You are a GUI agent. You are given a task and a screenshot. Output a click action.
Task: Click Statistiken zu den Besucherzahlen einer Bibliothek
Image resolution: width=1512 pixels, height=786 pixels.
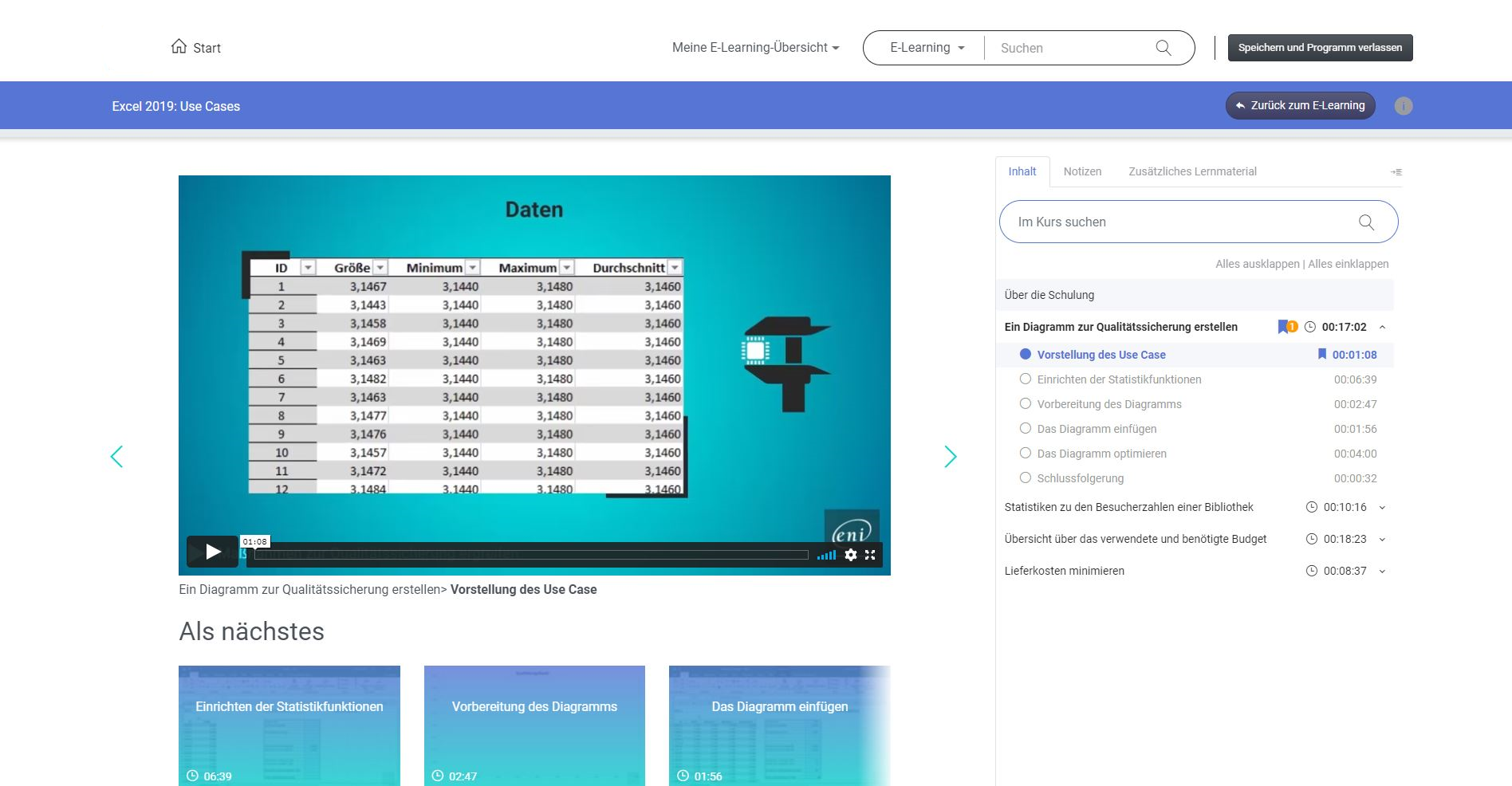coord(1128,507)
